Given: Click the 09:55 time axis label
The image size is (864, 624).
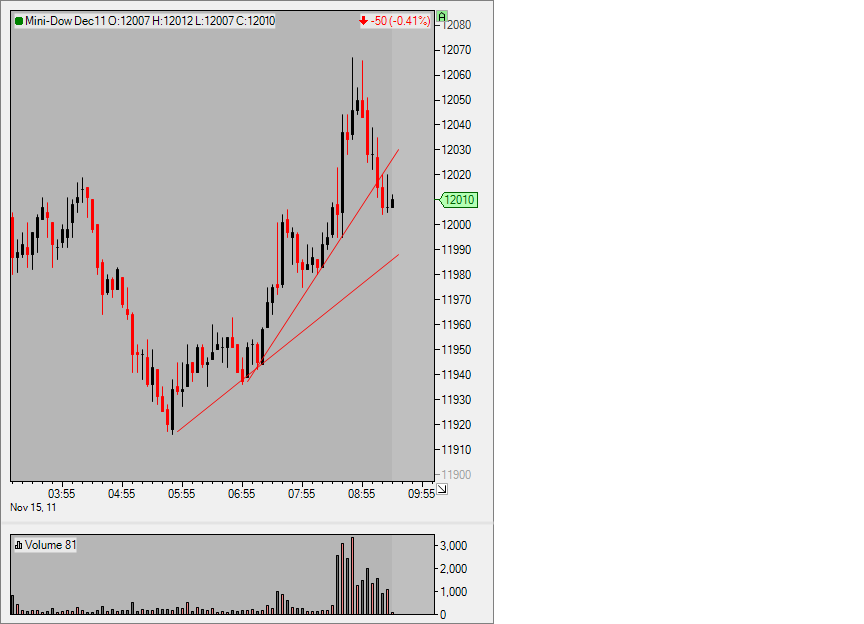Looking at the screenshot, I should tap(422, 494).
